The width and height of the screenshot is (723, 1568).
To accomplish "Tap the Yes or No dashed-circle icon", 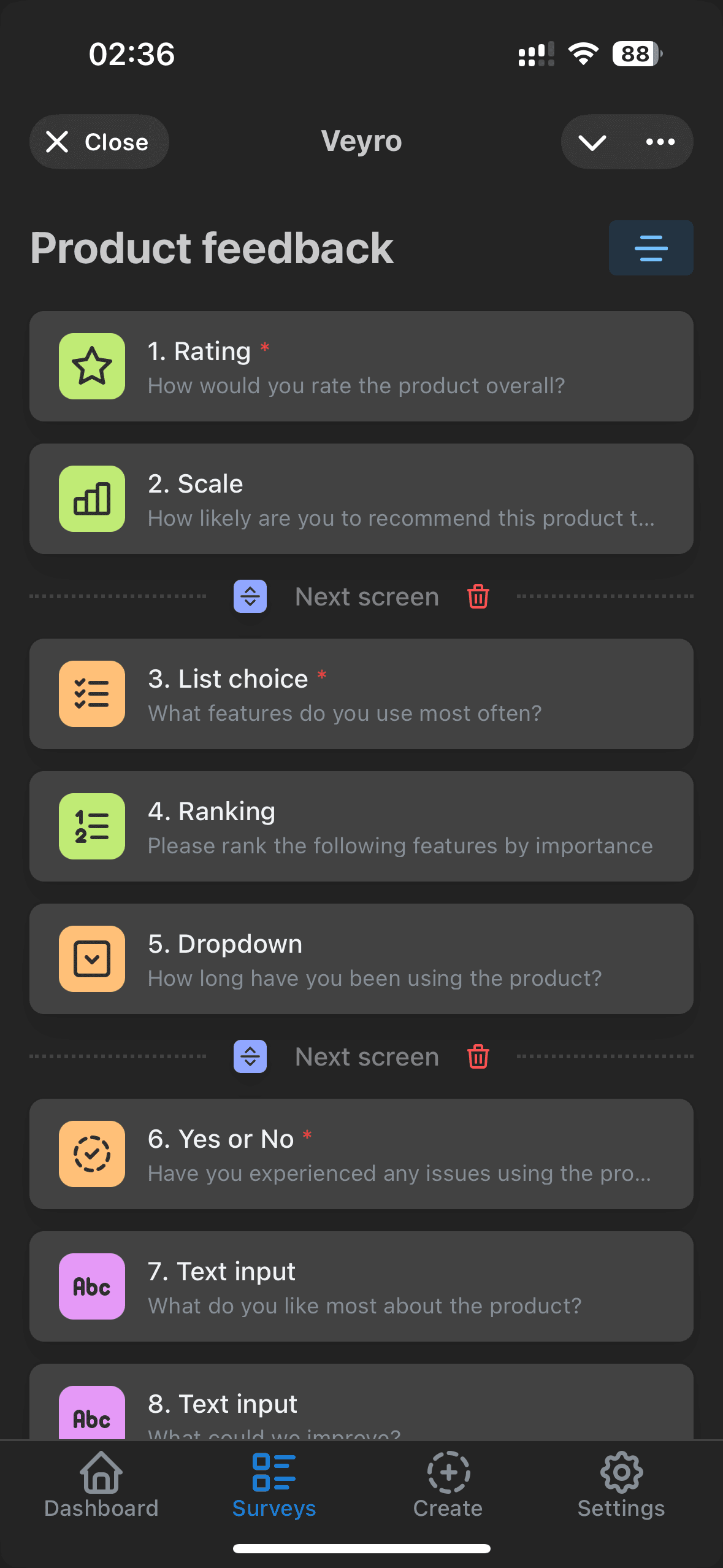I will [92, 1154].
